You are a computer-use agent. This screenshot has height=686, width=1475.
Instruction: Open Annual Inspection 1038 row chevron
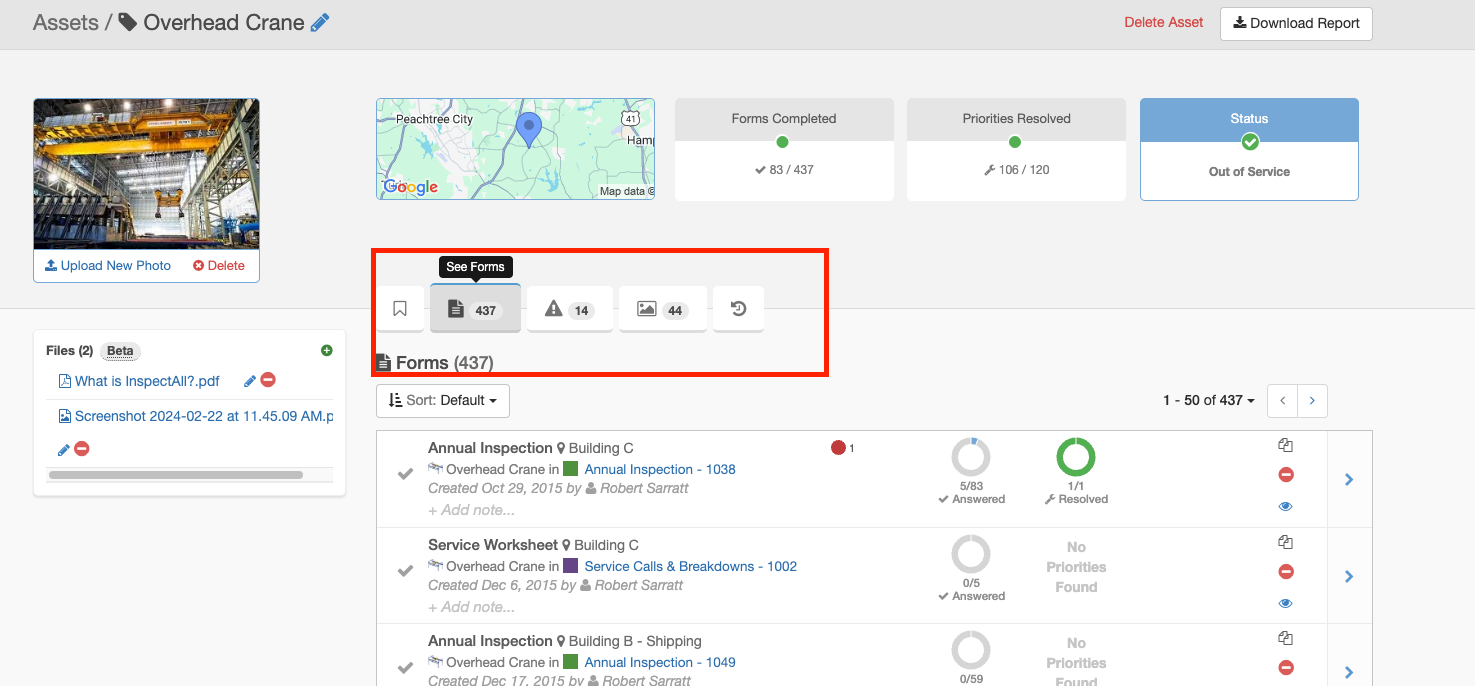(1349, 480)
